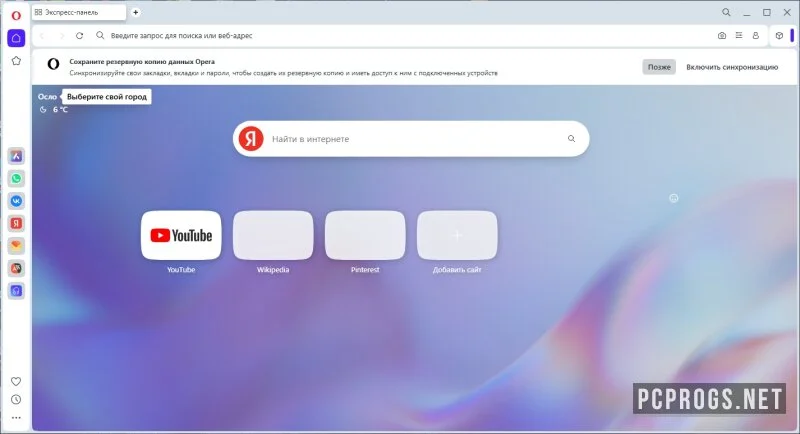800x434 pixels.
Task: Open a new tab with plus button
Action: tap(136, 12)
